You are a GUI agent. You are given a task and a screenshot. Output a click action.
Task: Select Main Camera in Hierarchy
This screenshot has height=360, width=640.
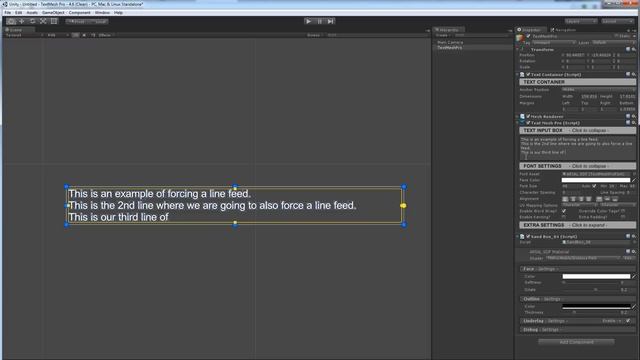pos(450,42)
